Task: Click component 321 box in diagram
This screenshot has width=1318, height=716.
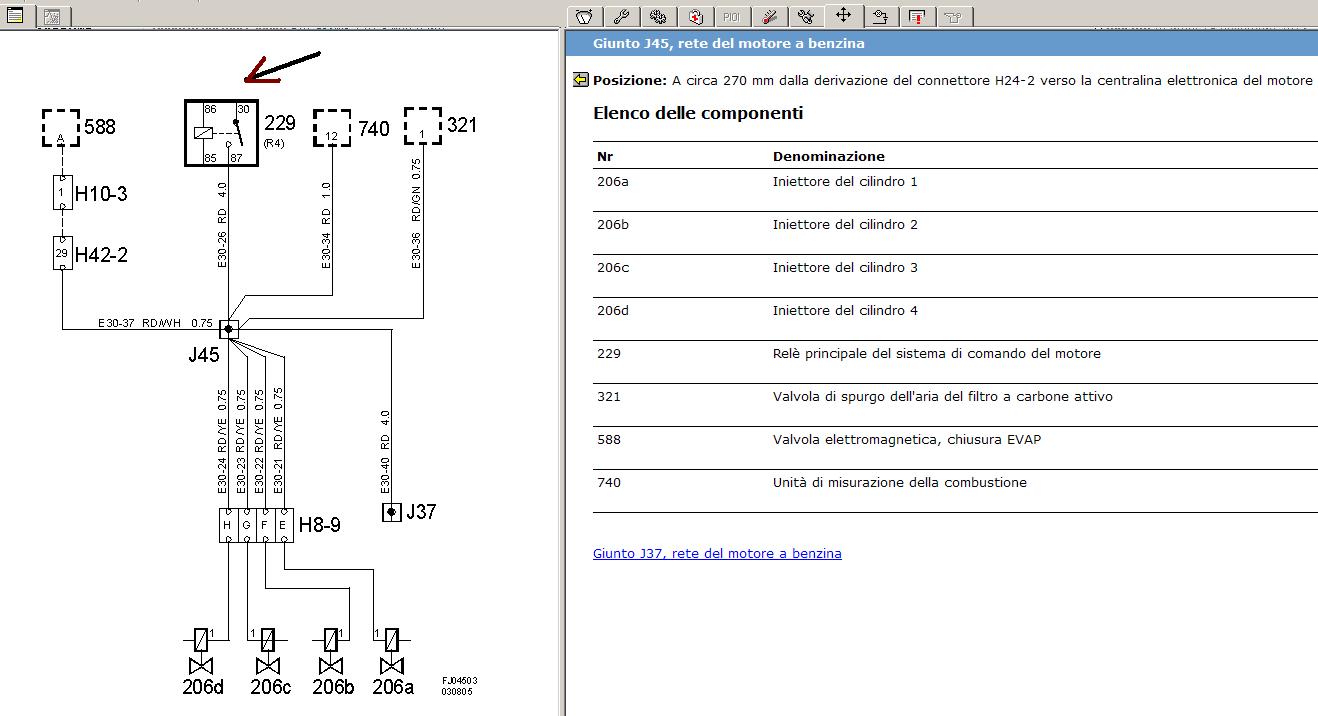Action: pos(422,126)
